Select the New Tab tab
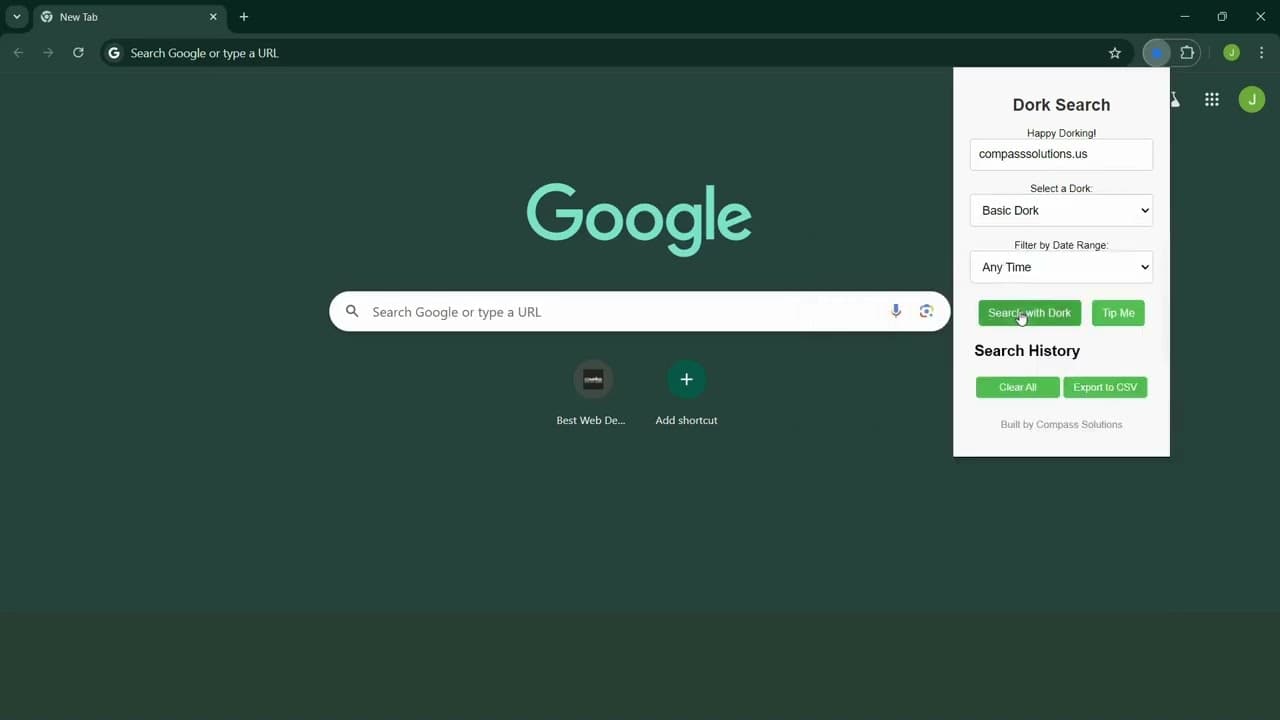The image size is (1280, 720). coord(129,17)
